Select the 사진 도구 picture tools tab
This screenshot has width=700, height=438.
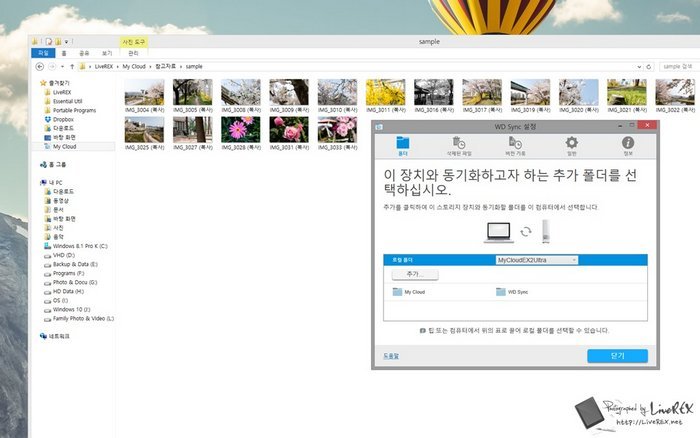pyautogui.click(x=133, y=42)
